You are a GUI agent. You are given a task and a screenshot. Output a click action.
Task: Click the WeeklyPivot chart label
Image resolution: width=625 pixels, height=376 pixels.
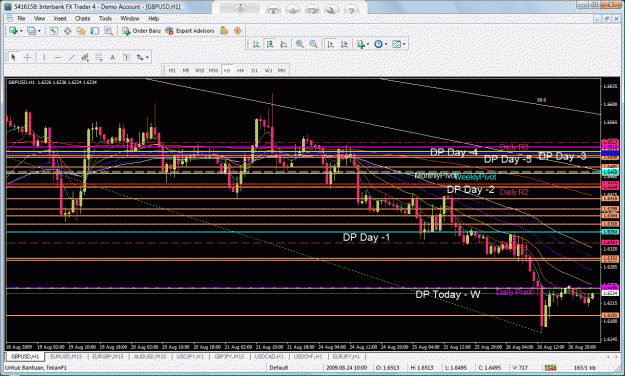point(476,177)
